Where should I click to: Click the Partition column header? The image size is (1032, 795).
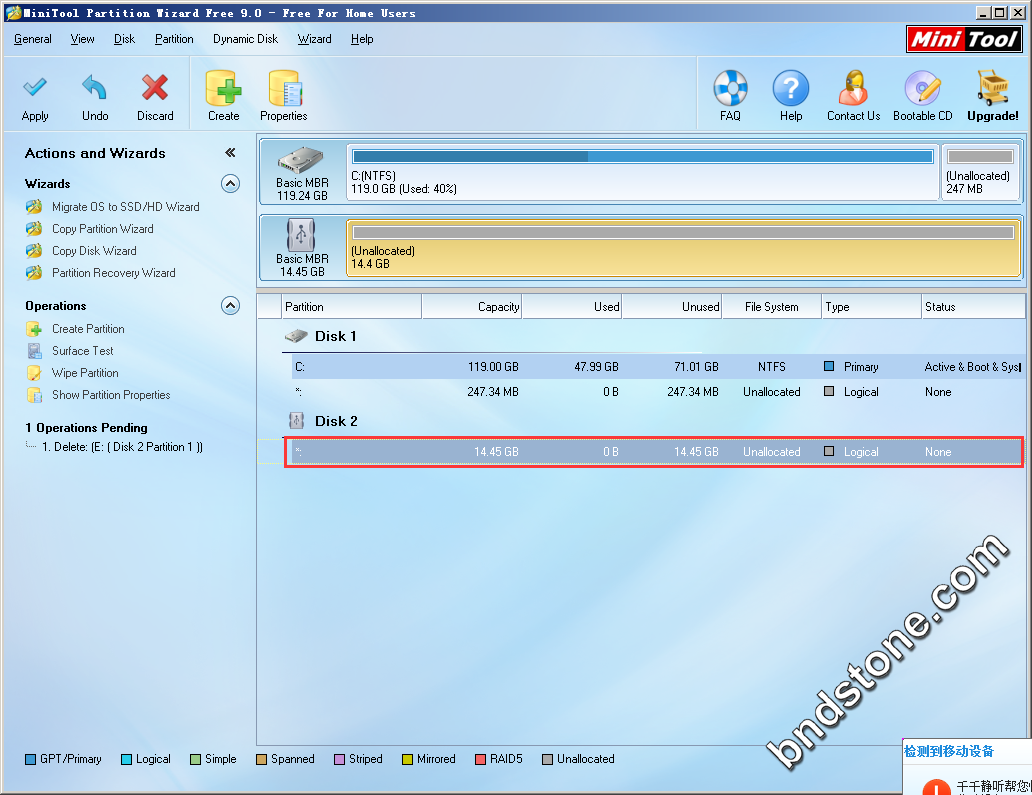(351, 307)
